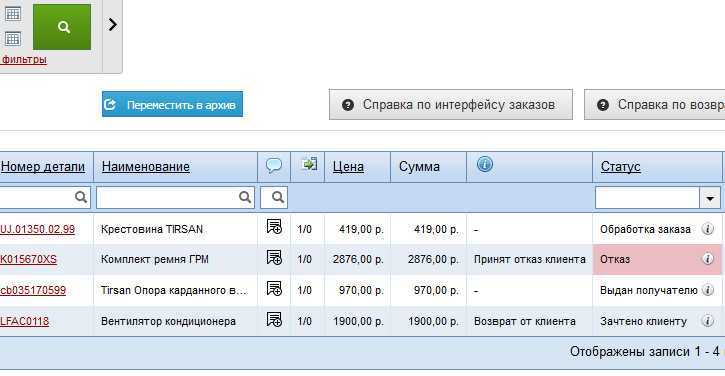Image resolution: width=725 pixels, height=376 pixels.
Task: Click the part number filter search field
Action: [45, 197]
